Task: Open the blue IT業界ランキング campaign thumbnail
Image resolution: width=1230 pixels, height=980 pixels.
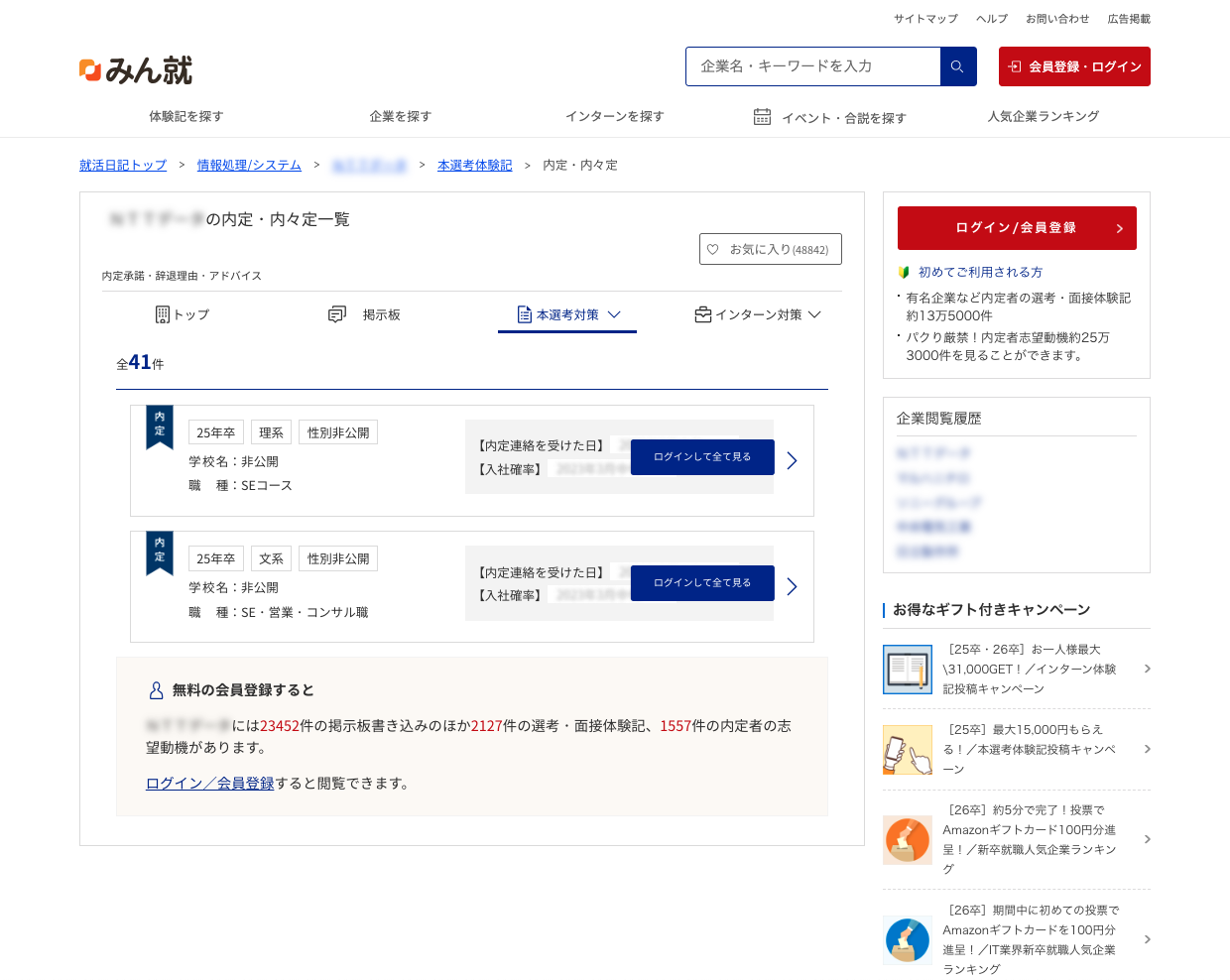Action: pyautogui.click(x=908, y=940)
